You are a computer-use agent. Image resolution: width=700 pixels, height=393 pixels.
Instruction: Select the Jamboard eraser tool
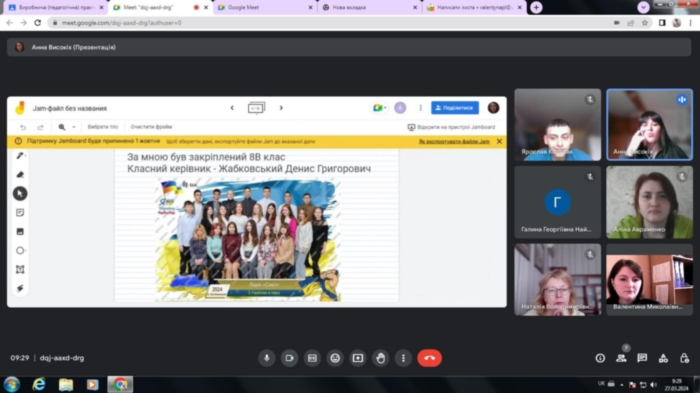click(20, 175)
